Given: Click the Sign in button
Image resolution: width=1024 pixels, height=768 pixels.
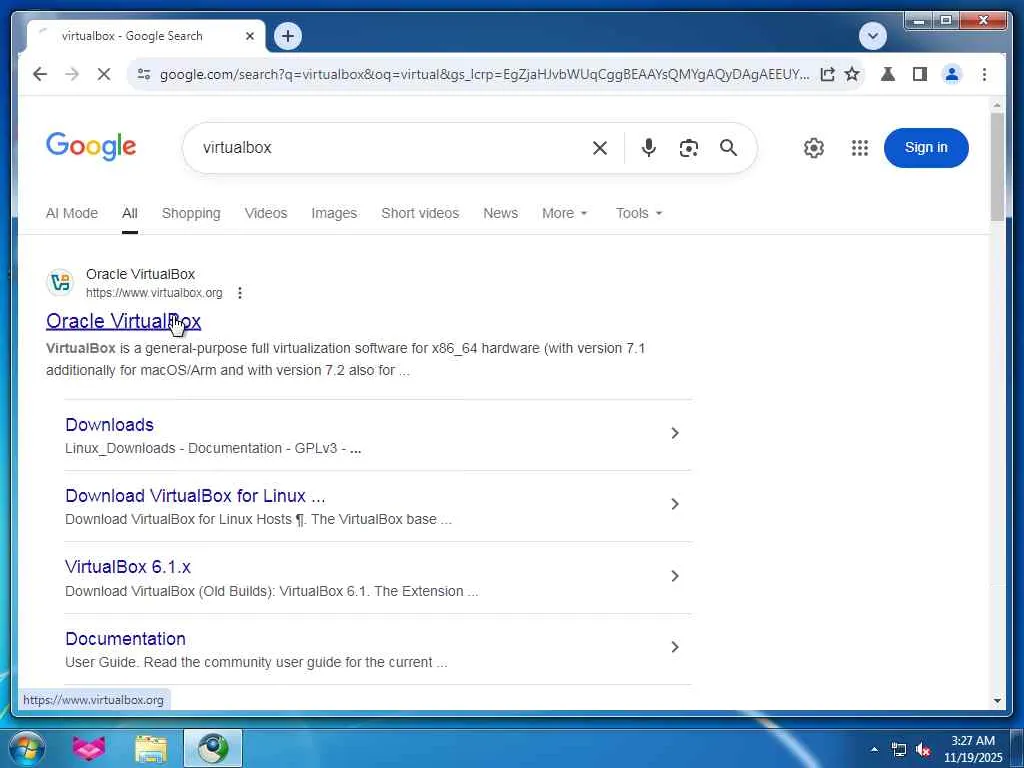Looking at the screenshot, I should click(925, 148).
